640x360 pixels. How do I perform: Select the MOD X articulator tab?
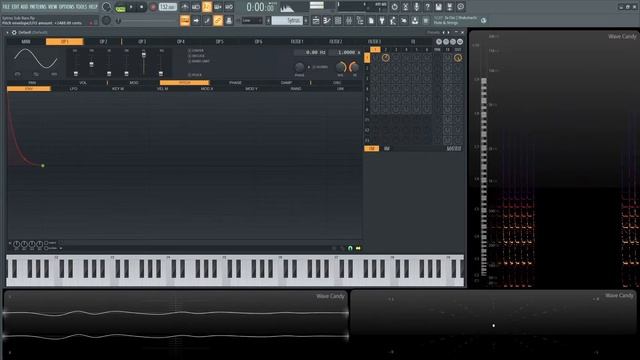(207, 89)
